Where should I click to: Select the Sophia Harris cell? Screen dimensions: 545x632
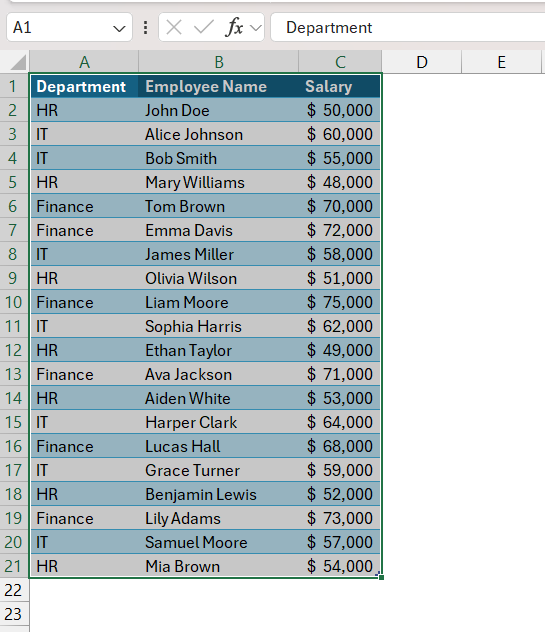coord(218,326)
